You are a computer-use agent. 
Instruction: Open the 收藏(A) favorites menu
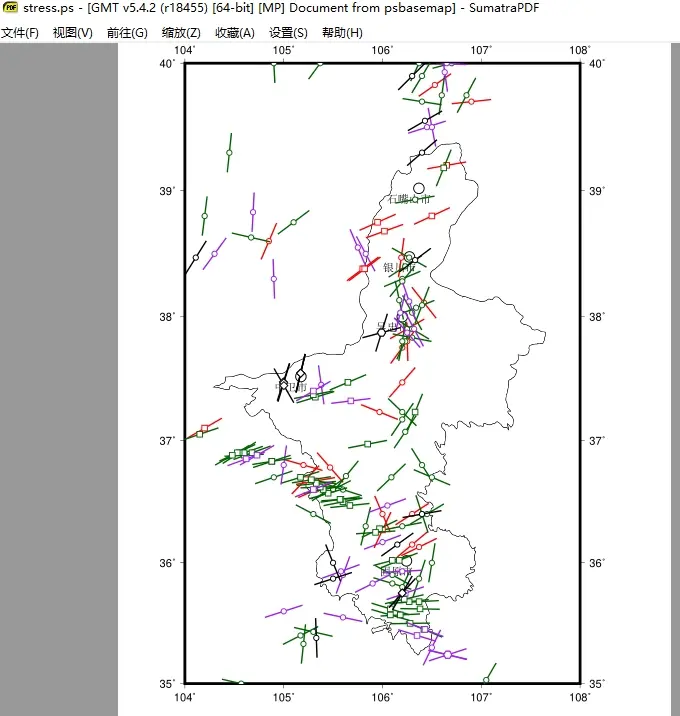(x=235, y=33)
